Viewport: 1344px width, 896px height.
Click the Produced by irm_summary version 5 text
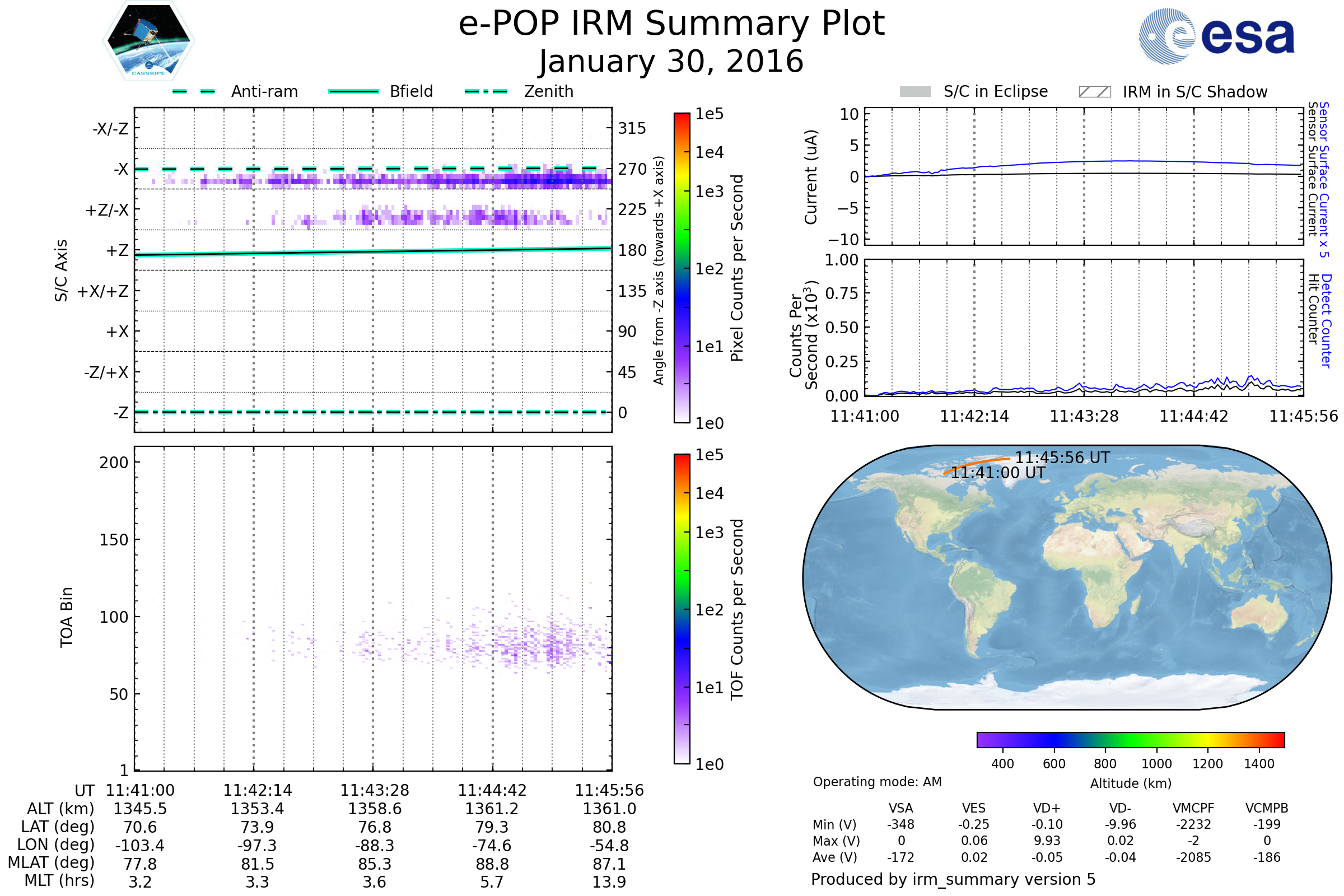(x=953, y=879)
